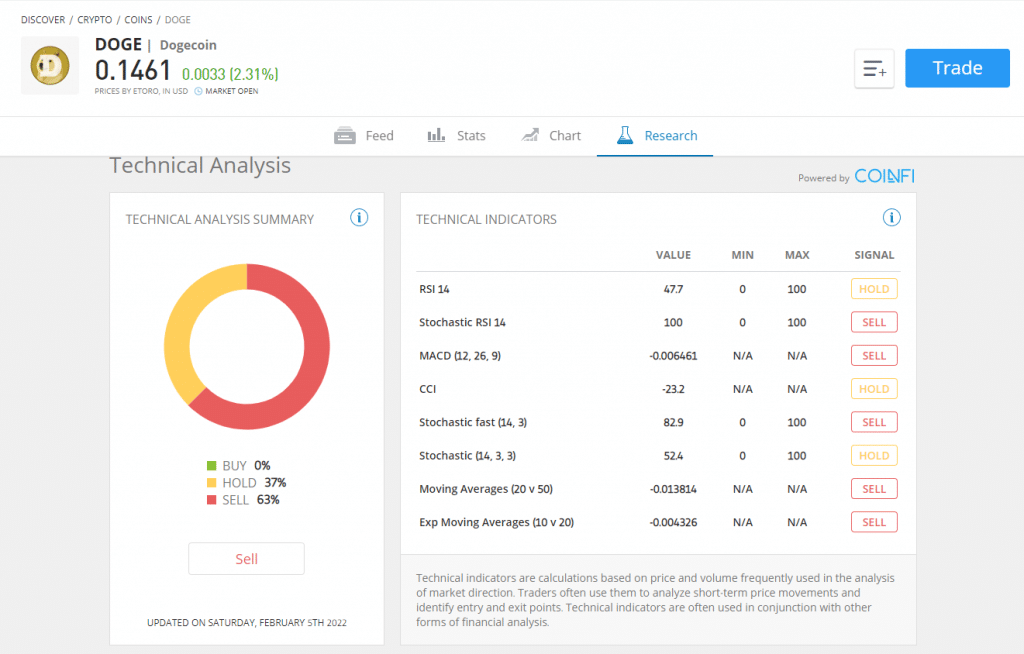Viewport: 1024px width, 654px height.
Task: Click the Technical Analysis heading
Action: point(200,165)
